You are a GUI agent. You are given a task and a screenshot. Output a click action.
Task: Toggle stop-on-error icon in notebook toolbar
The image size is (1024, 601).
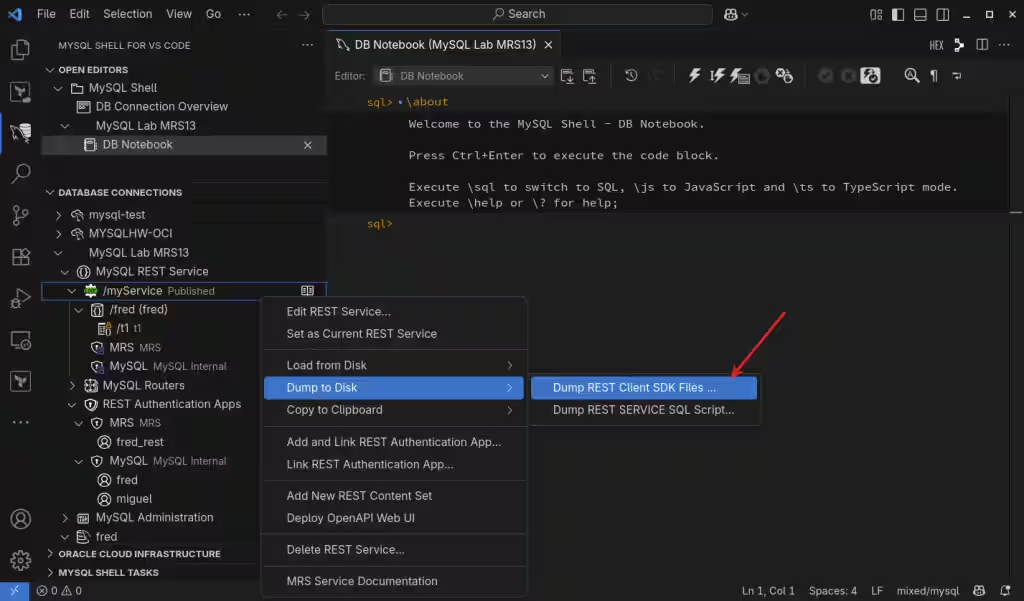tap(784, 76)
